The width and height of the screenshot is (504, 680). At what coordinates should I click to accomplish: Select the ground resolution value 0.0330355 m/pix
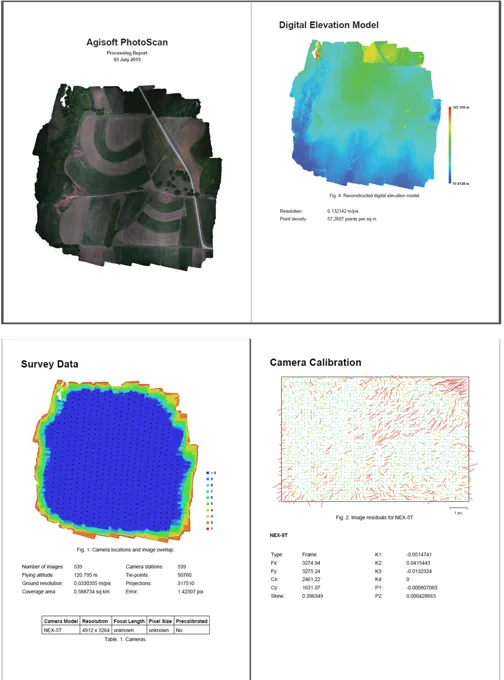click(x=92, y=583)
